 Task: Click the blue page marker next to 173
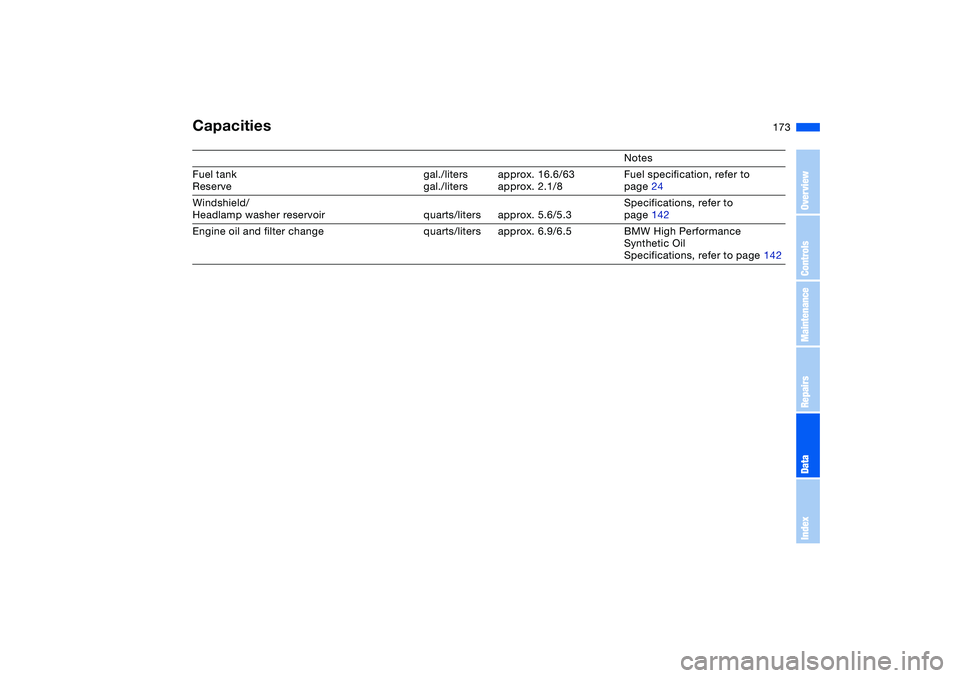pos(808,127)
